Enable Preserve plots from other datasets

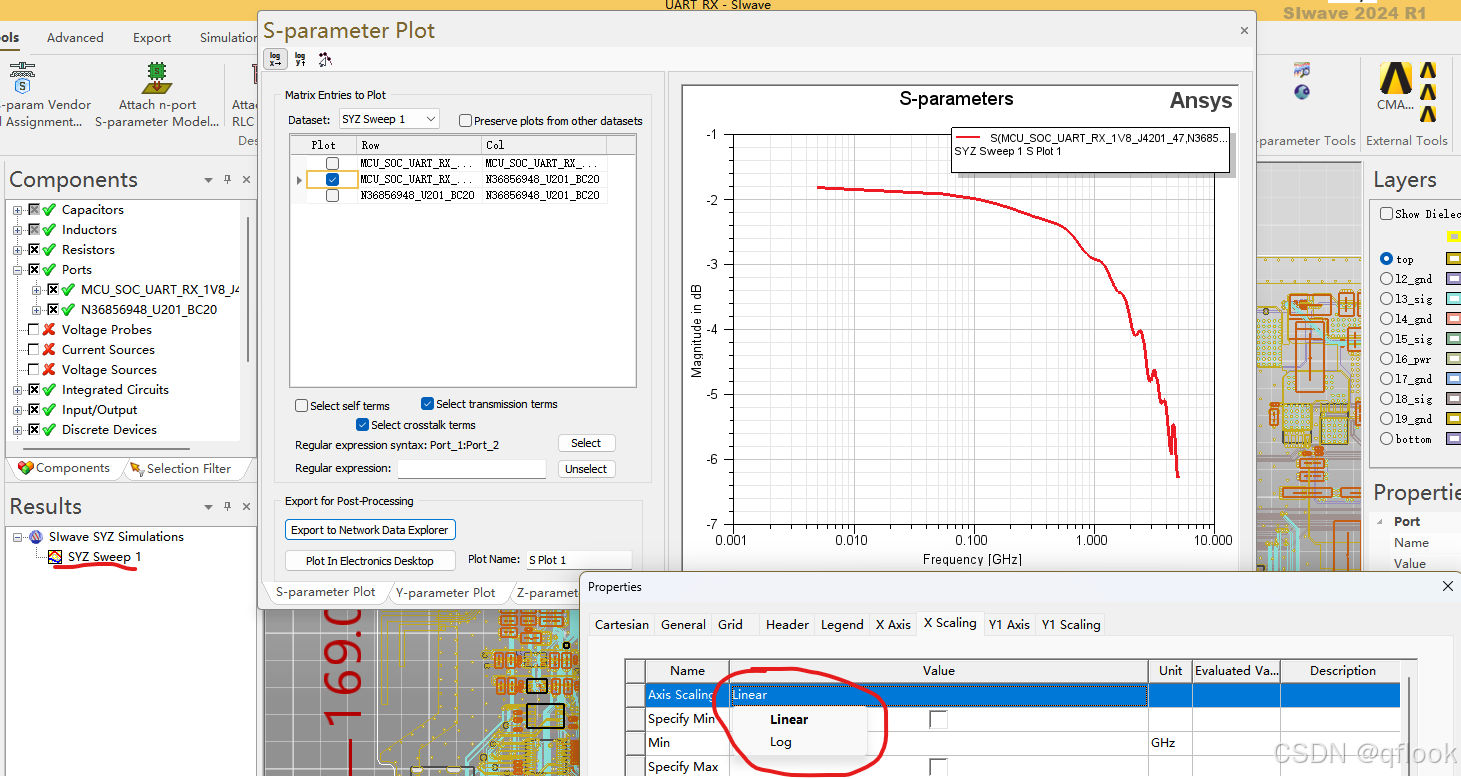(x=465, y=121)
